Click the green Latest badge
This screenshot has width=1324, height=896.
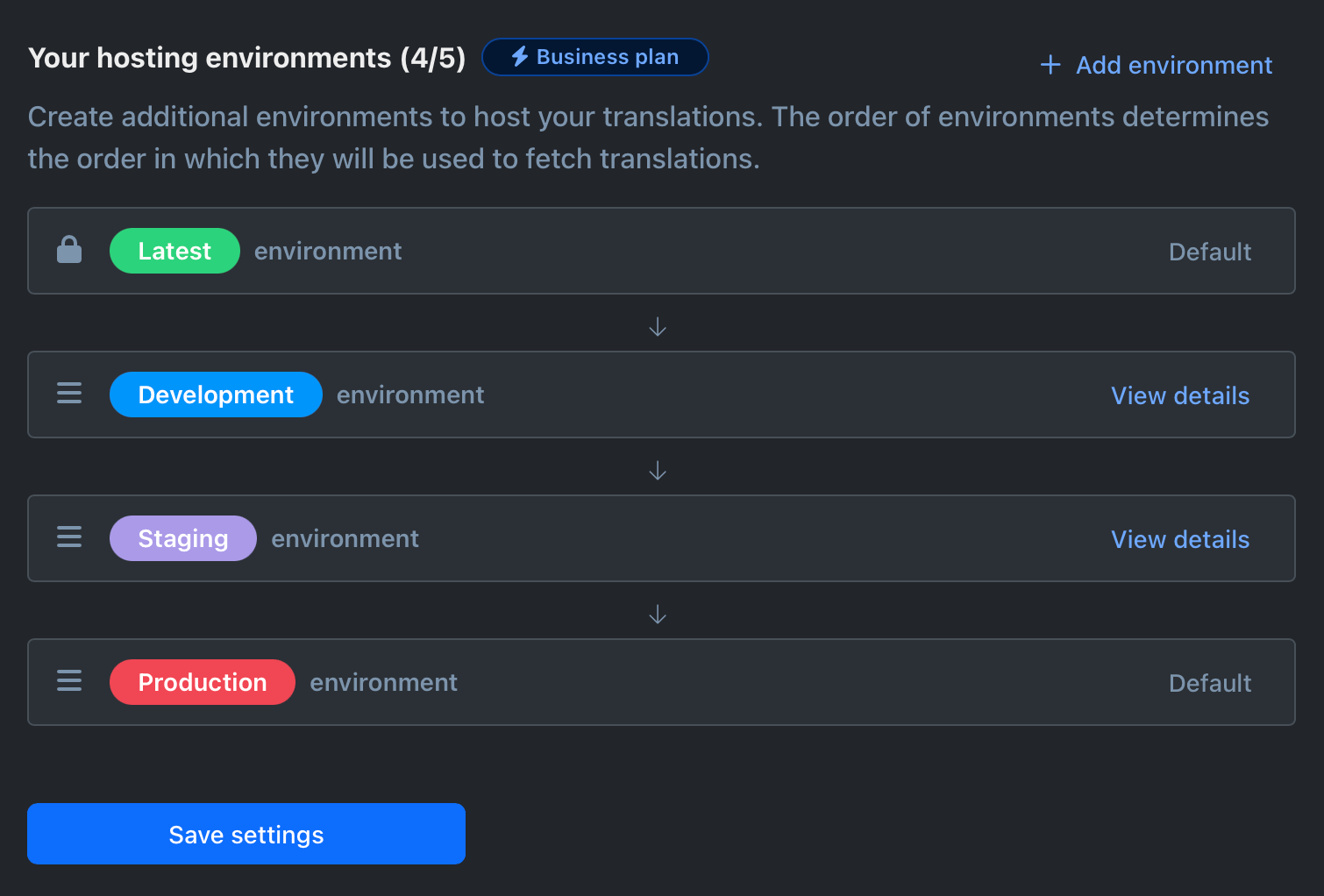pos(174,251)
